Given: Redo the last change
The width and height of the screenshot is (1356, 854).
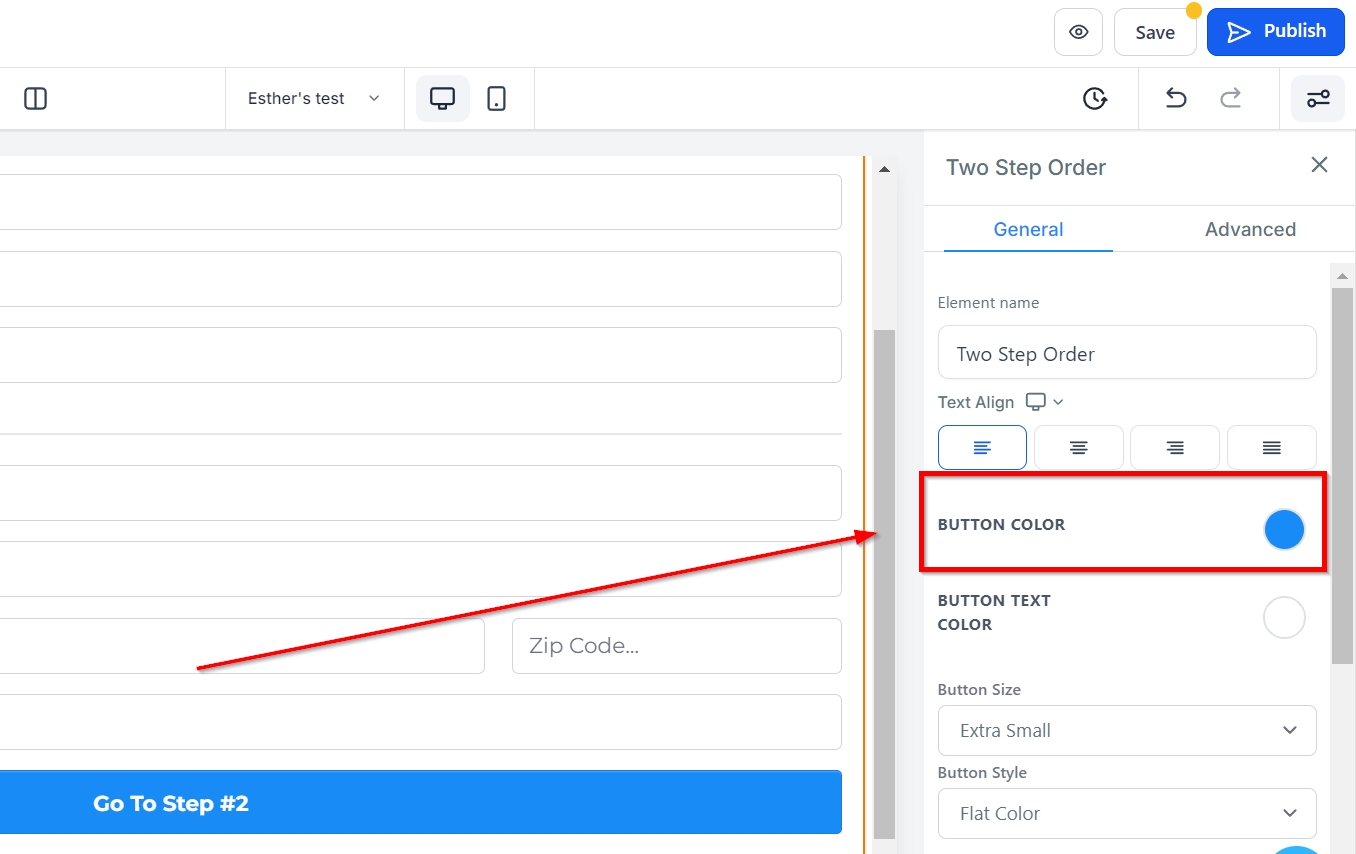Looking at the screenshot, I should click(1231, 98).
